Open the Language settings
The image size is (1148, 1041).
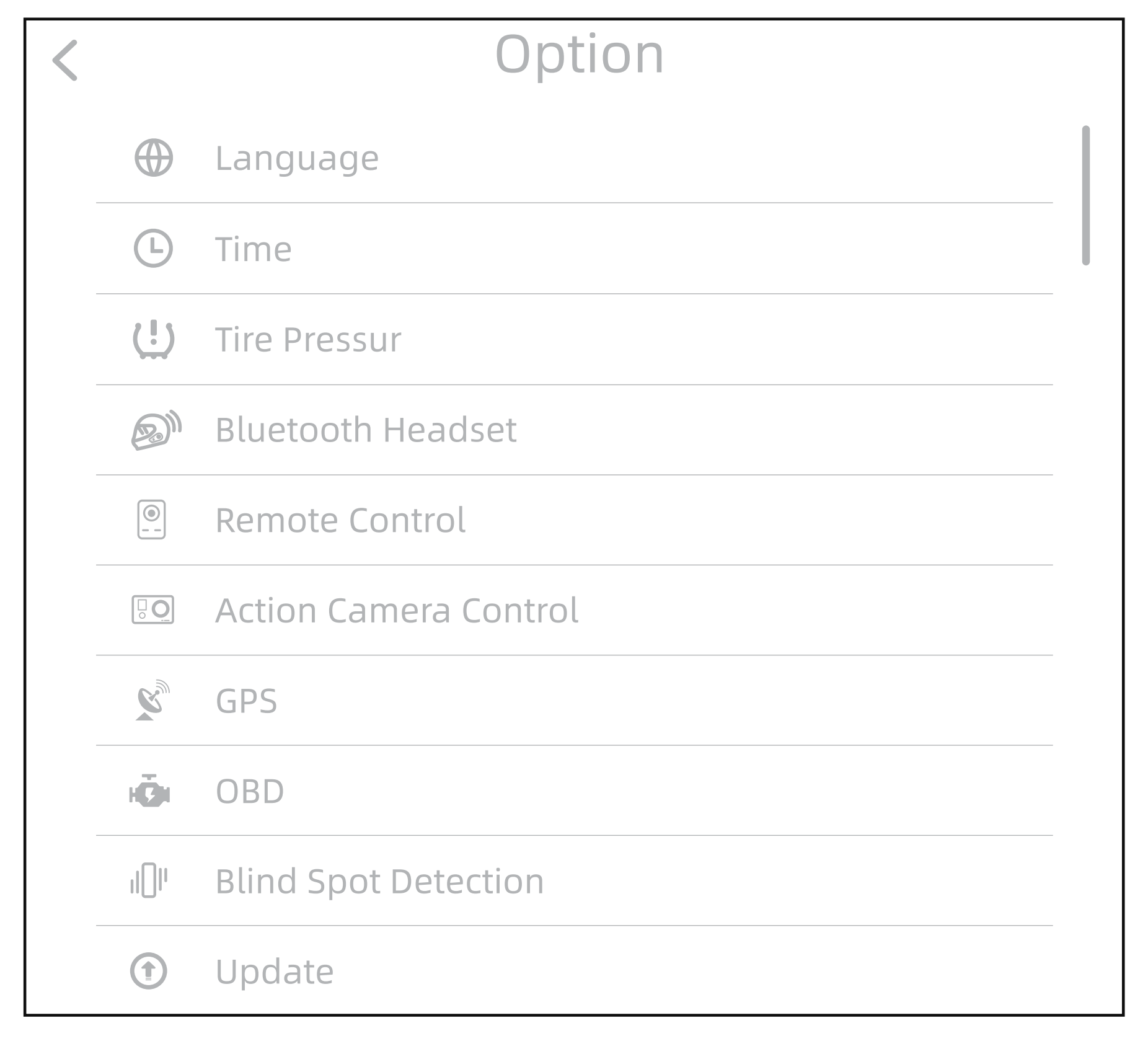[x=297, y=158]
